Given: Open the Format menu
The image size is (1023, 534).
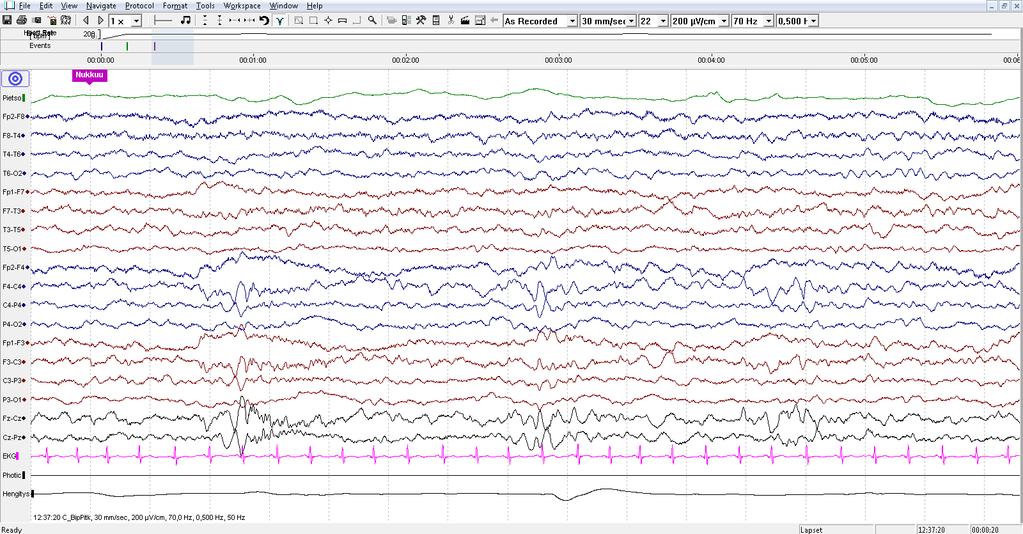Looking at the screenshot, I should 175,6.
